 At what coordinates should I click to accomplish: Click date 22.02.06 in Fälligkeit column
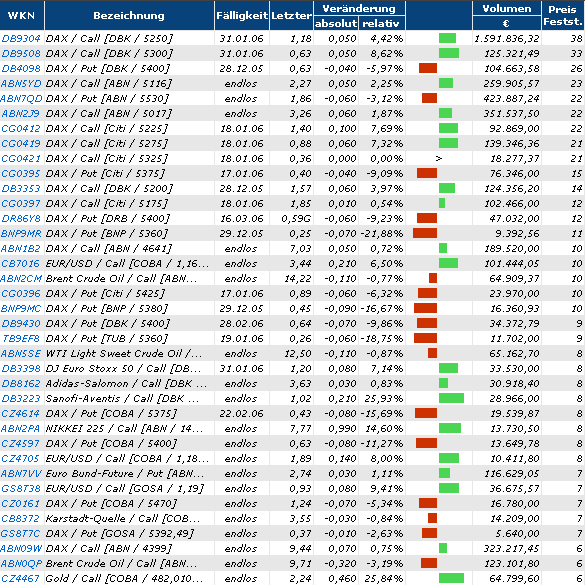[x=242, y=413]
